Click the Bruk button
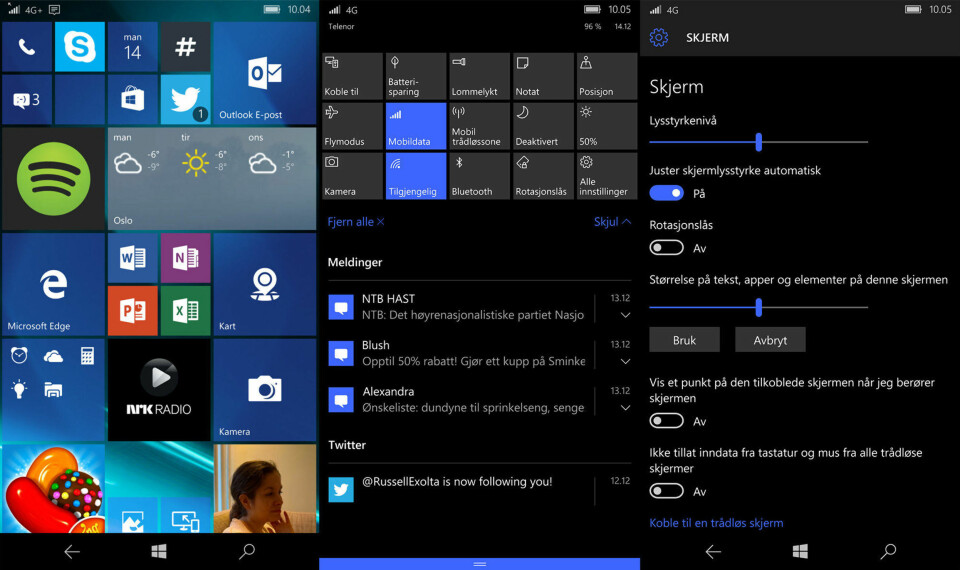The width and height of the screenshot is (960, 570). click(684, 340)
